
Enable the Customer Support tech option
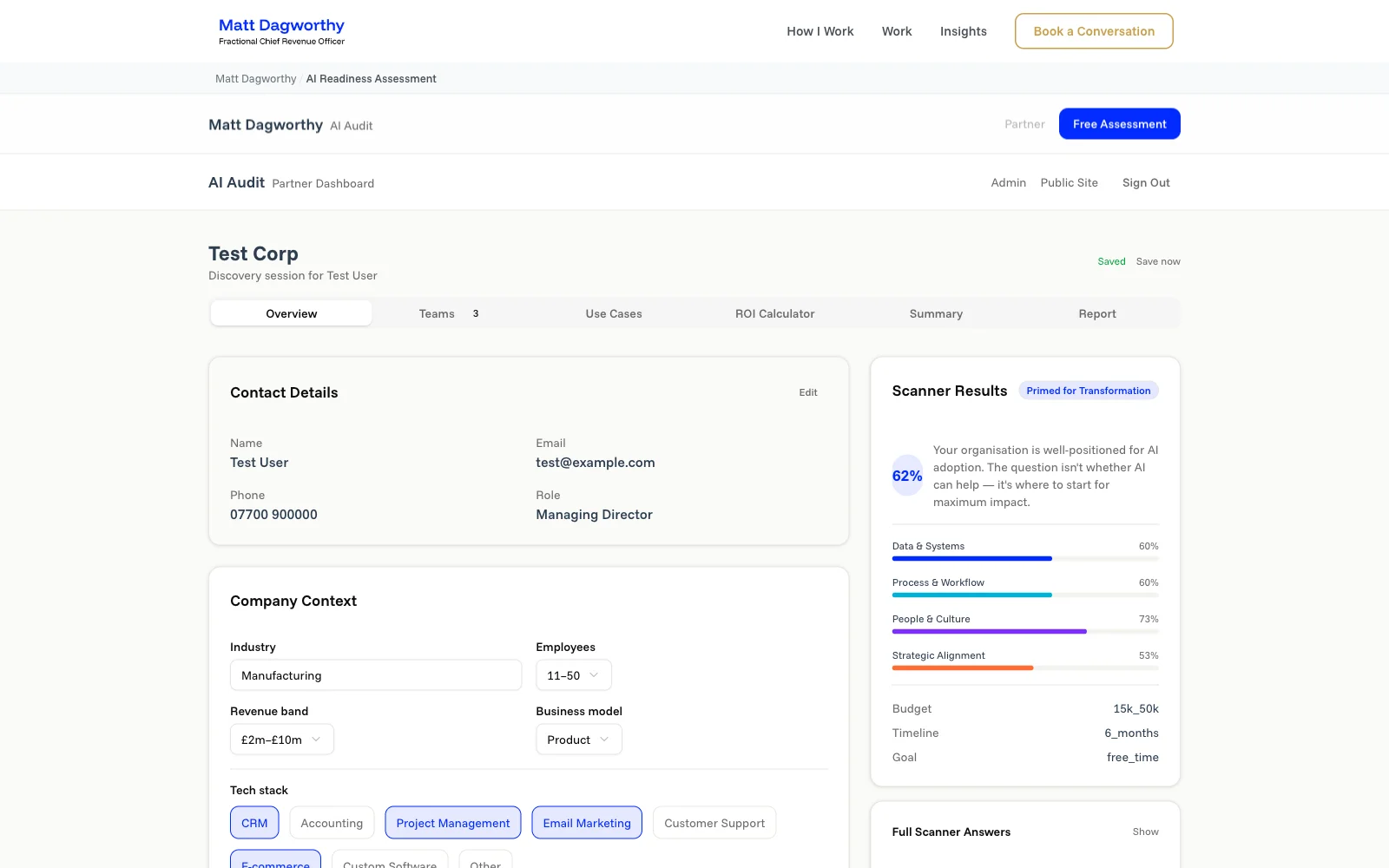(x=714, y=822)
